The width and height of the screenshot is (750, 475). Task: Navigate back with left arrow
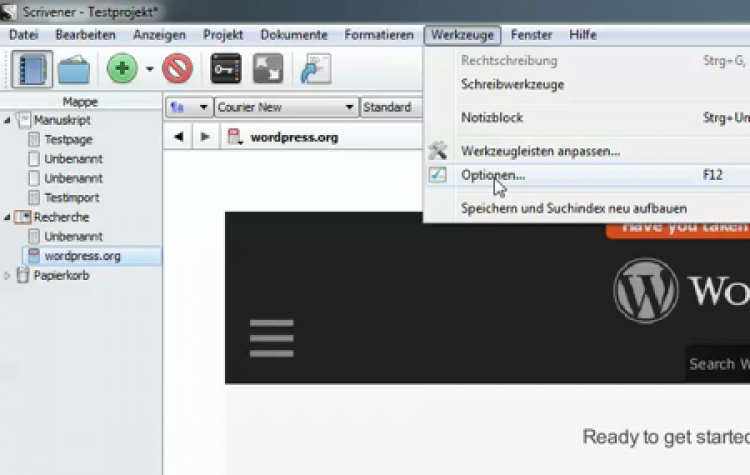178,137
